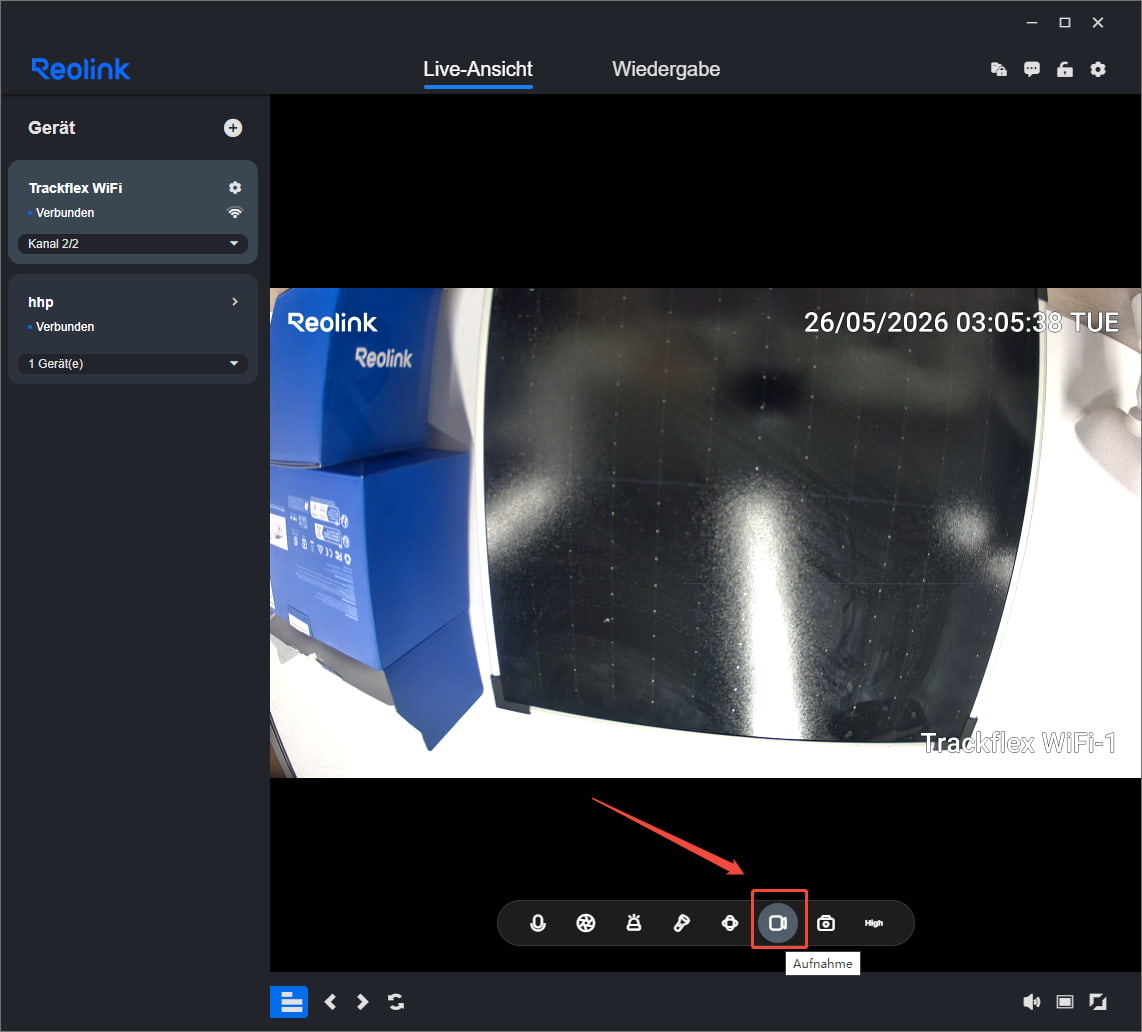Click the Reolink logo in header

(x=81, y=69)
